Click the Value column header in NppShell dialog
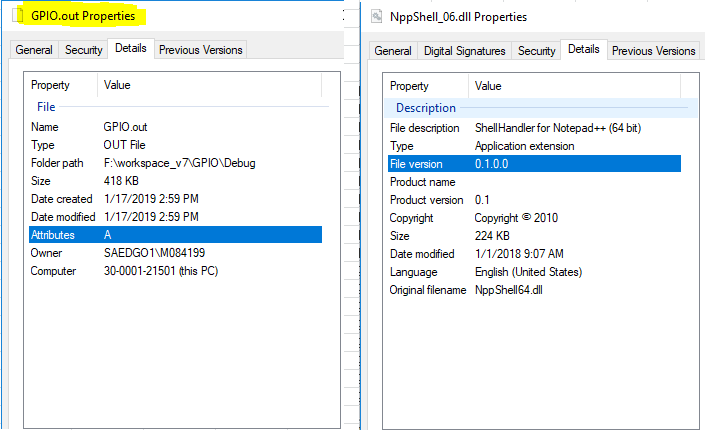 [488, 86]
